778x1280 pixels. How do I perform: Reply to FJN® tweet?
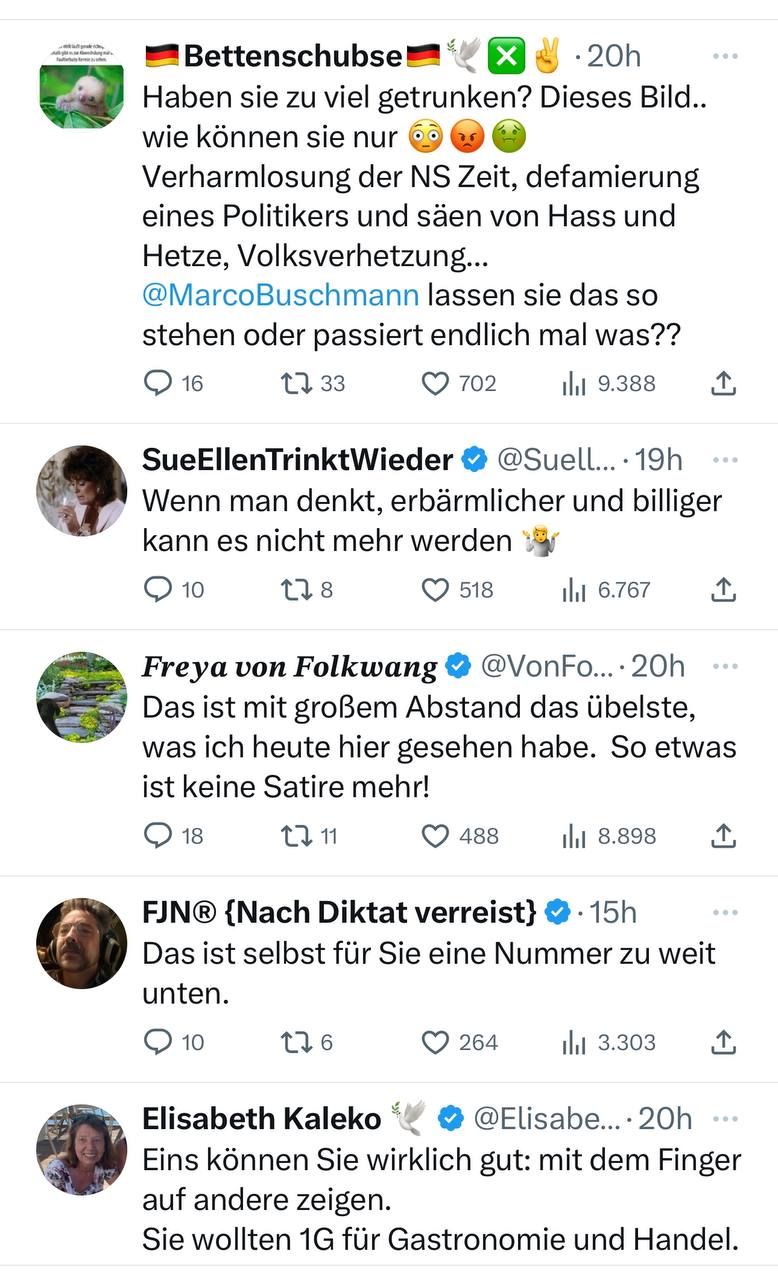[x=160, y=1042]
